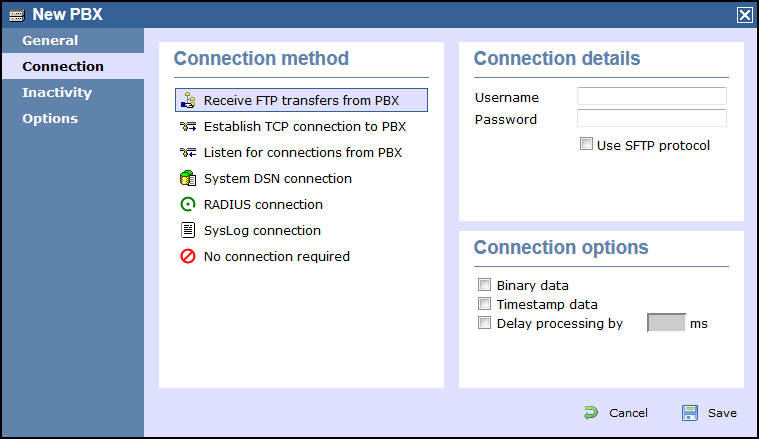This screenshot has width=759, height=439.
Task: Focus the Username input field
Action: pyautogui.click(x=651, y=97)
